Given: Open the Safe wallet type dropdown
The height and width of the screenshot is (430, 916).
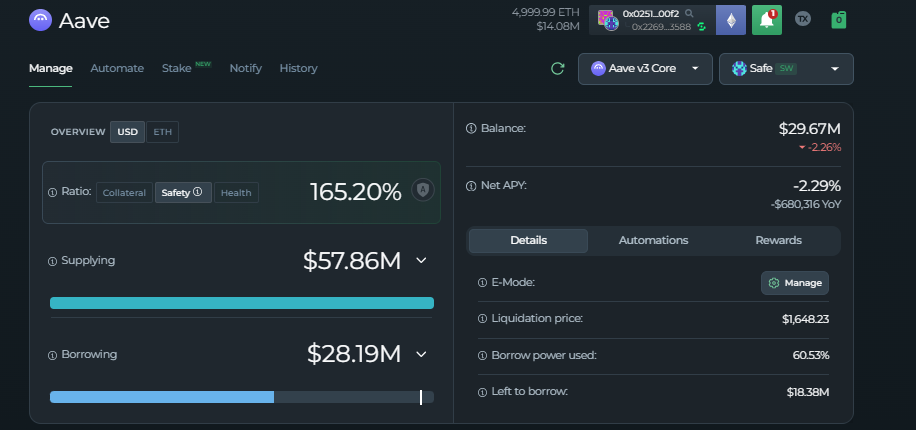Looking at the screenshot, I should point(785,69).
